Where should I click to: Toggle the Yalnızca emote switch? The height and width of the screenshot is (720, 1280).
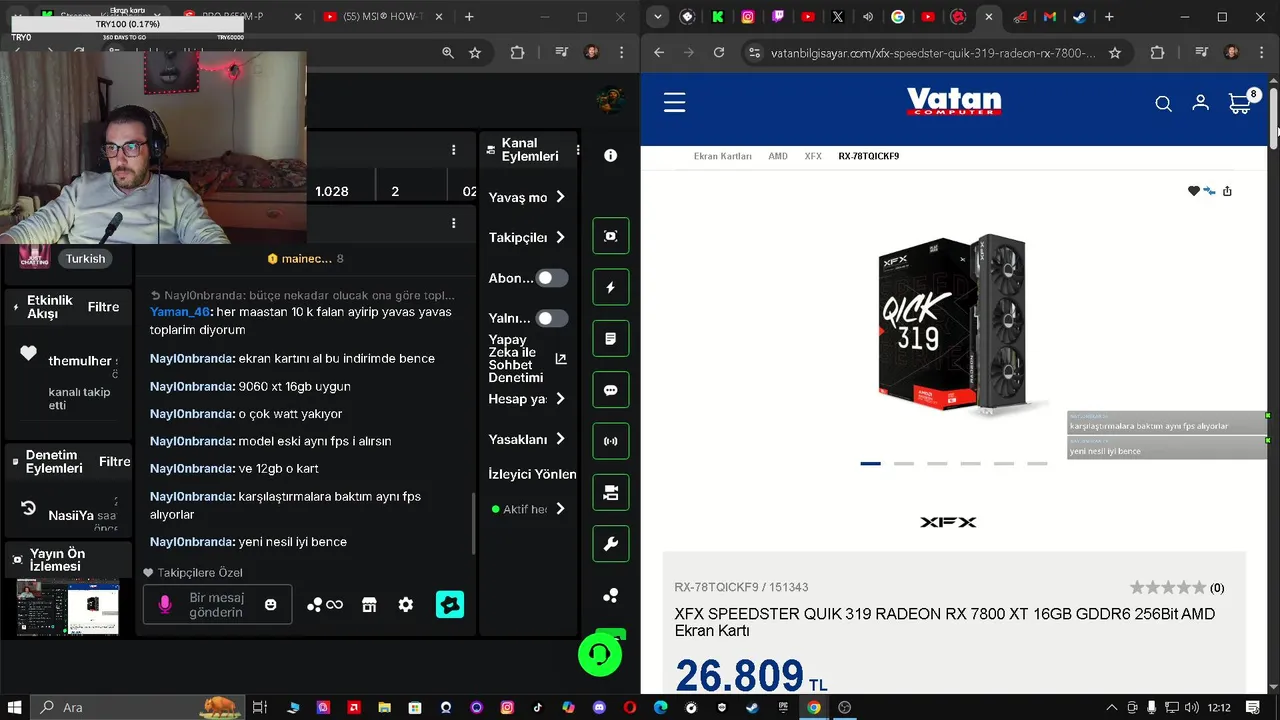click(x=551, y=318)
